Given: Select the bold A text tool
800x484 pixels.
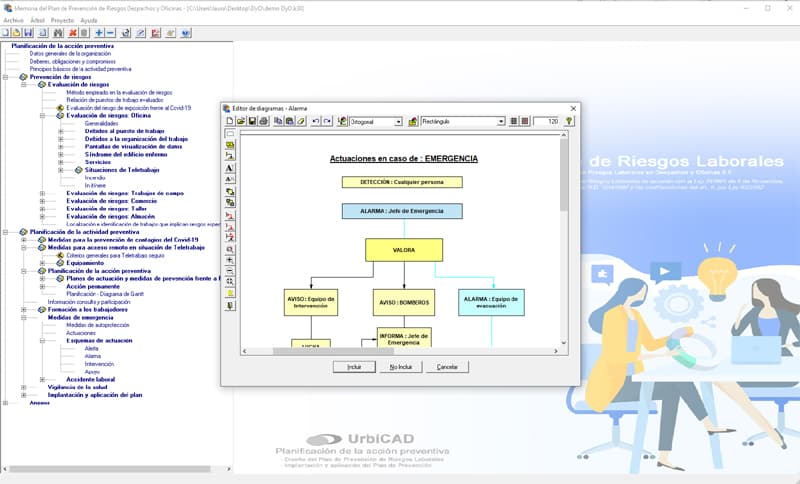Looking at the screenshot, I should point(230,168).
